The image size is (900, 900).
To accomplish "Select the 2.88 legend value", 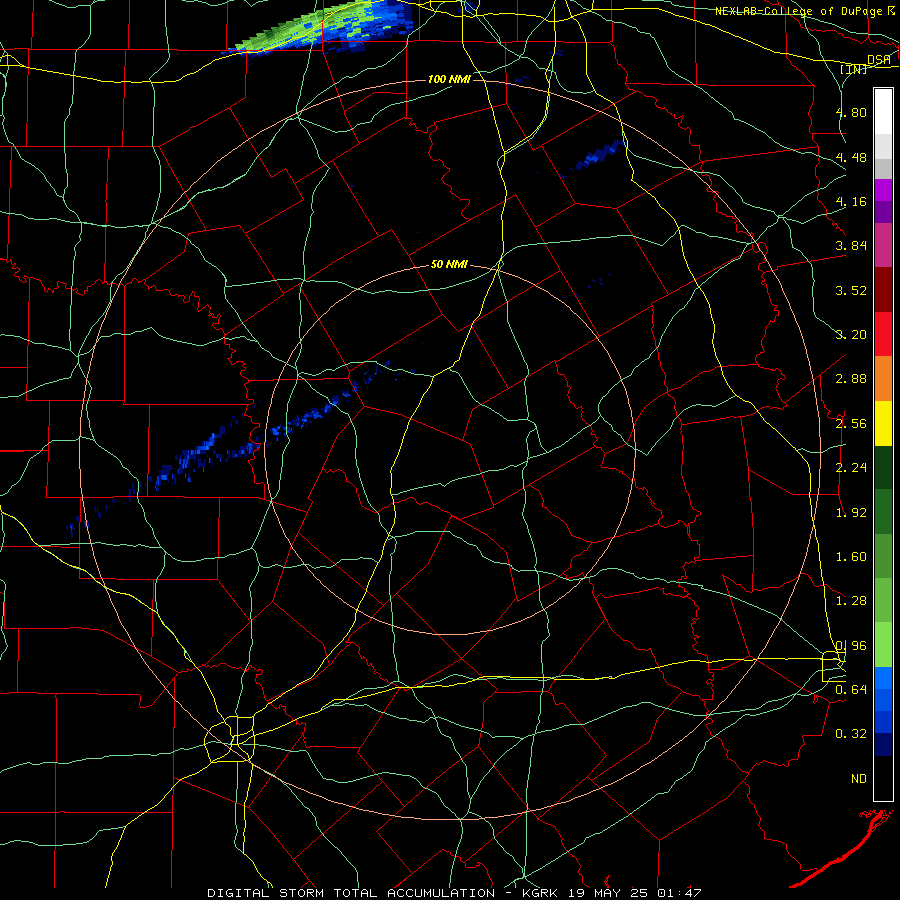I will pyautogui.click(x=851, y=379).
